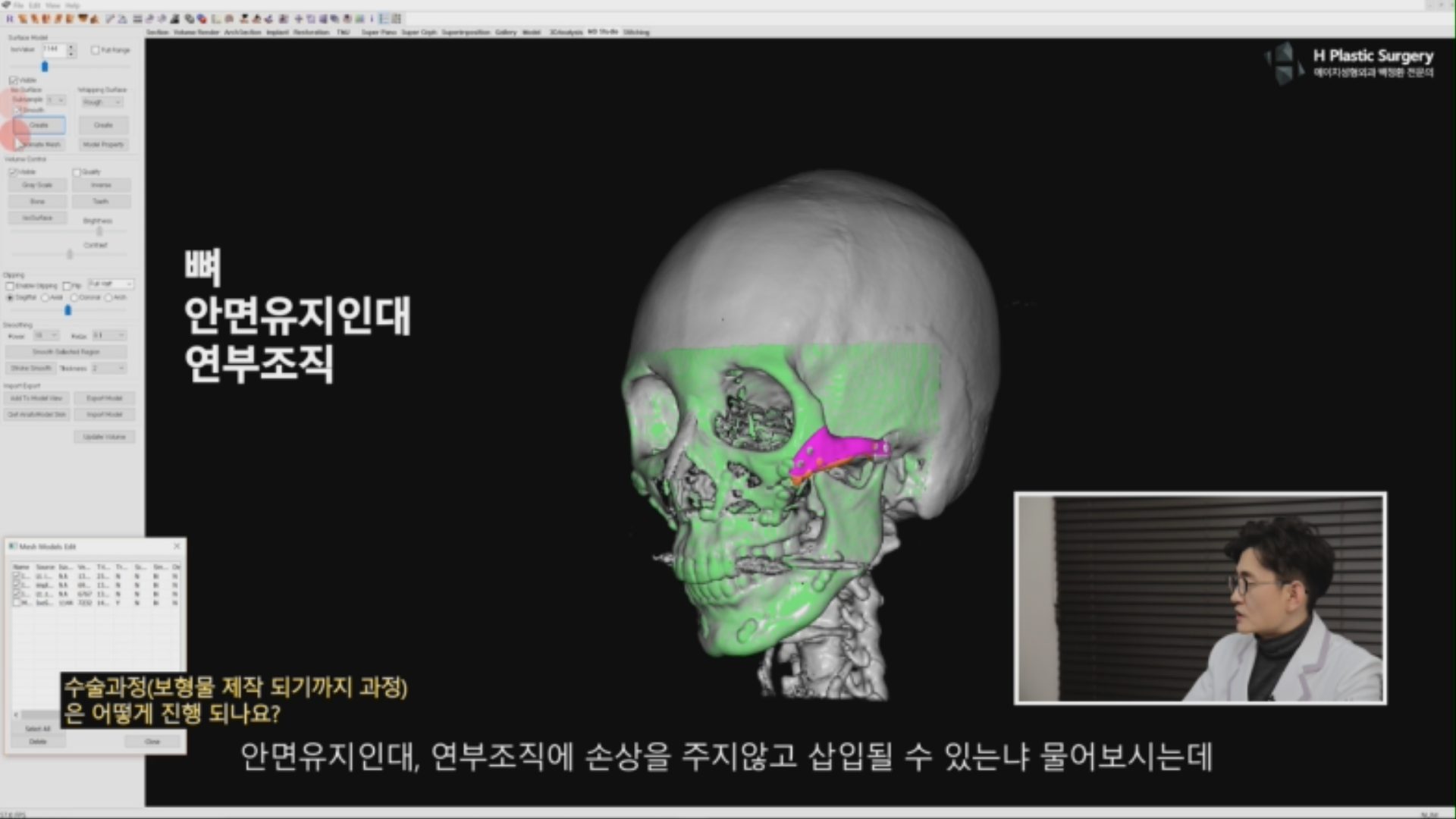Screen dimensions: 1456x819
Task: Click the Export Model button
Action: pos(104,398)
